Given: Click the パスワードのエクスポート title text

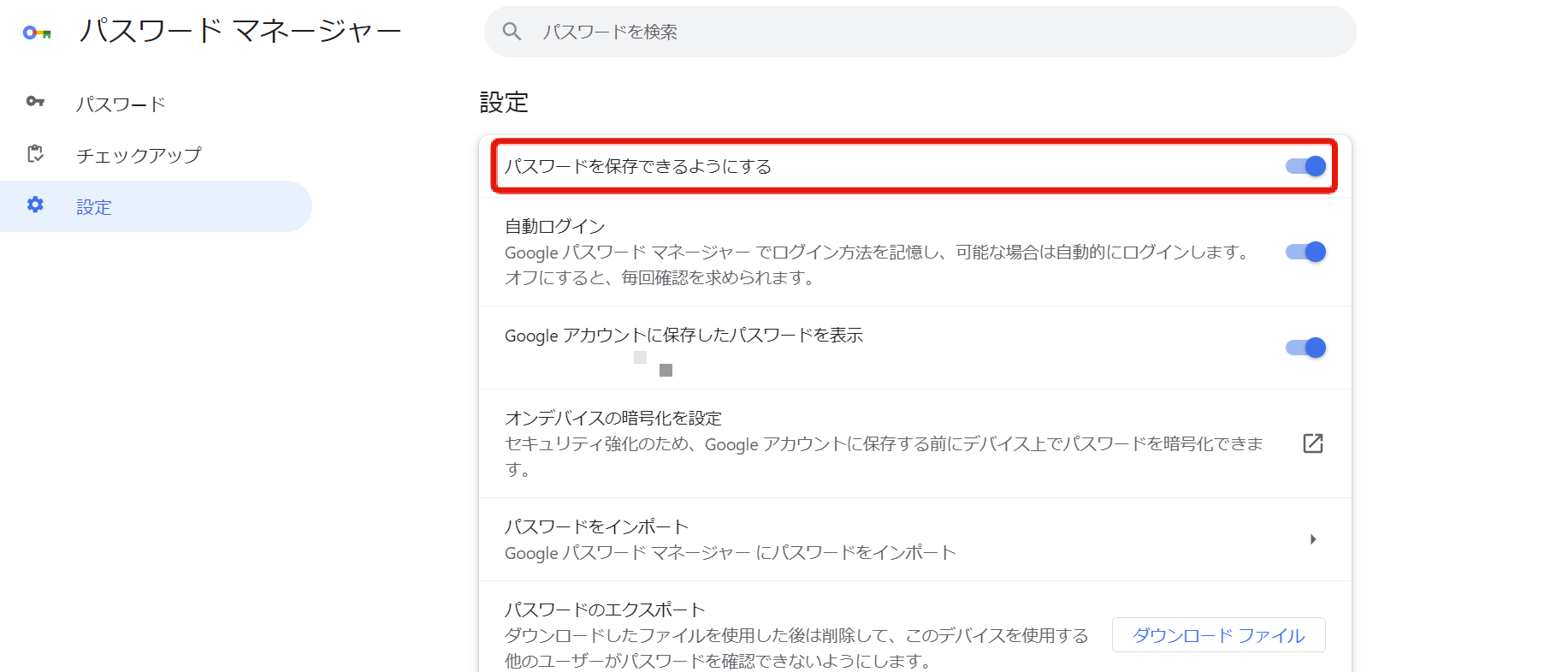Looking at the screenshot, I should pyautogui.click(x=605, y=610).
